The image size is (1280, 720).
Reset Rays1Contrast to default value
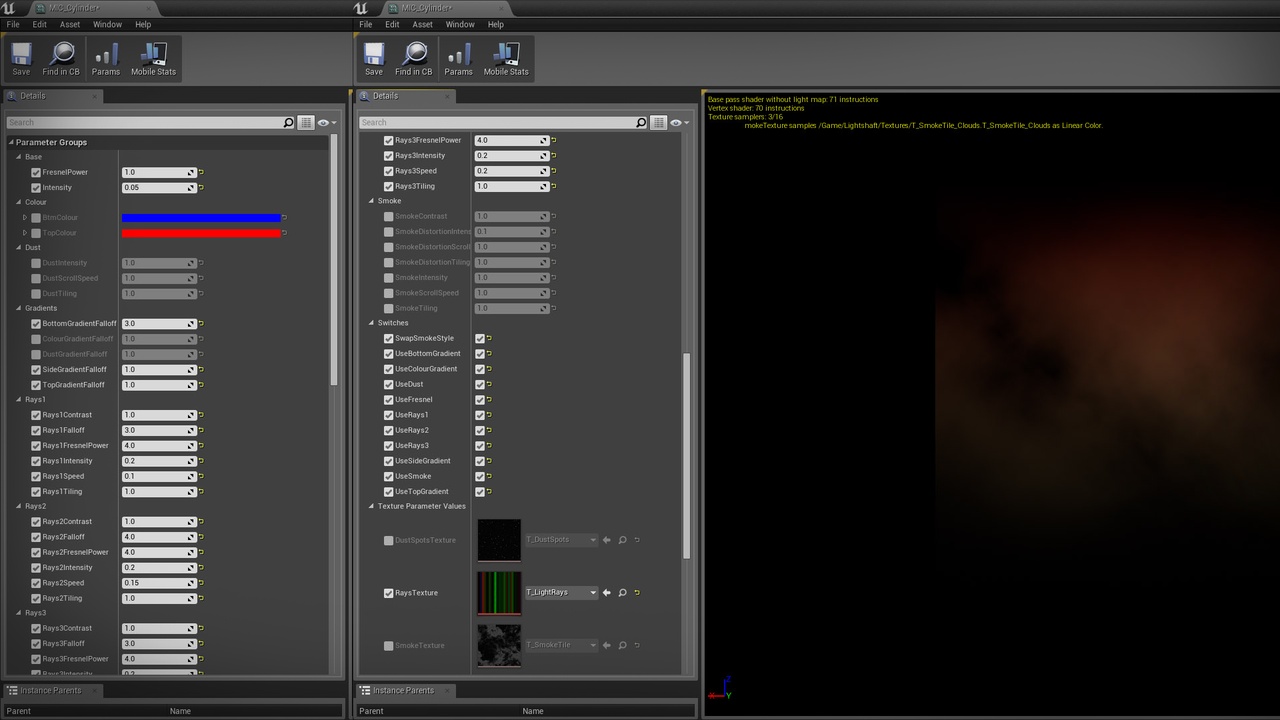click(x=201, y=415)
